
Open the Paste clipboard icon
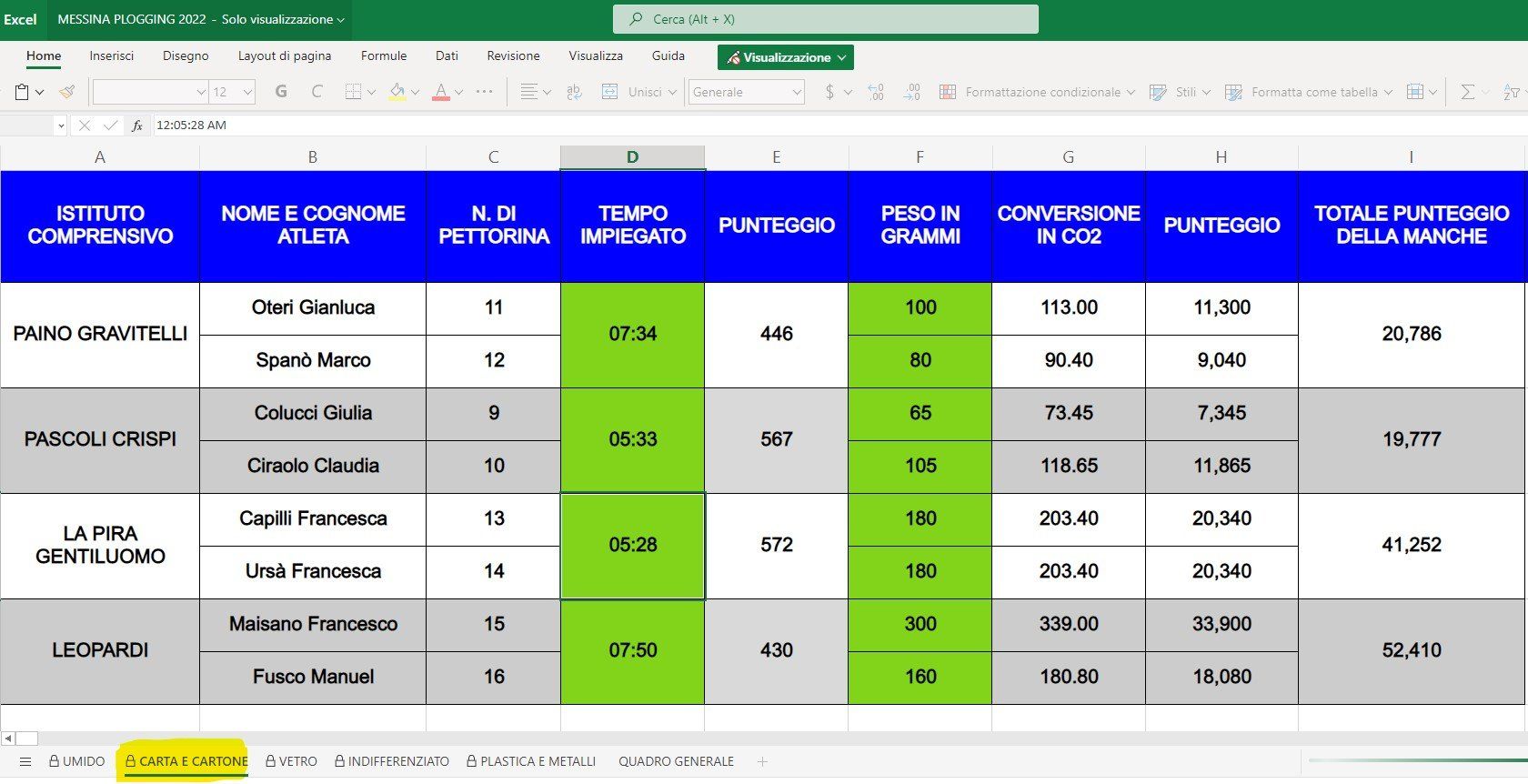tap(23, 92)
